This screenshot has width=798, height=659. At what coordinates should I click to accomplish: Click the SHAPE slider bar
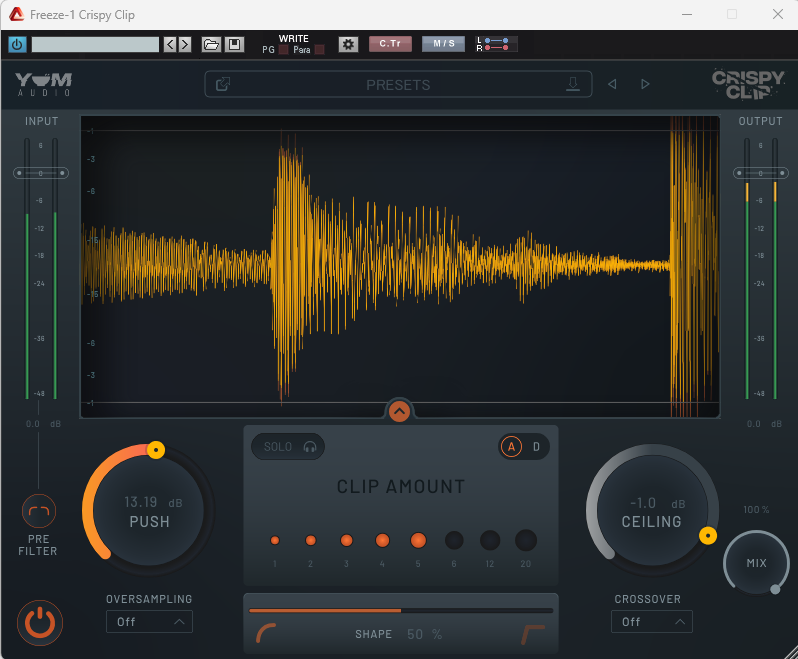[x=401, y=610]
